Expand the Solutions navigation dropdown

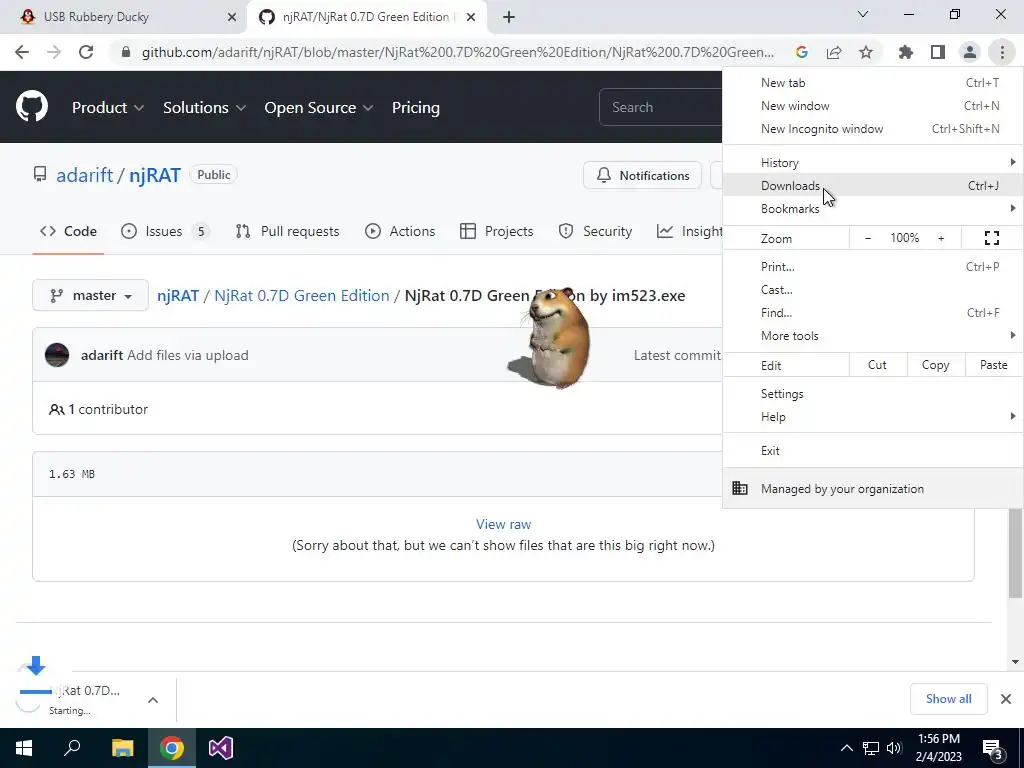(204, 108)
